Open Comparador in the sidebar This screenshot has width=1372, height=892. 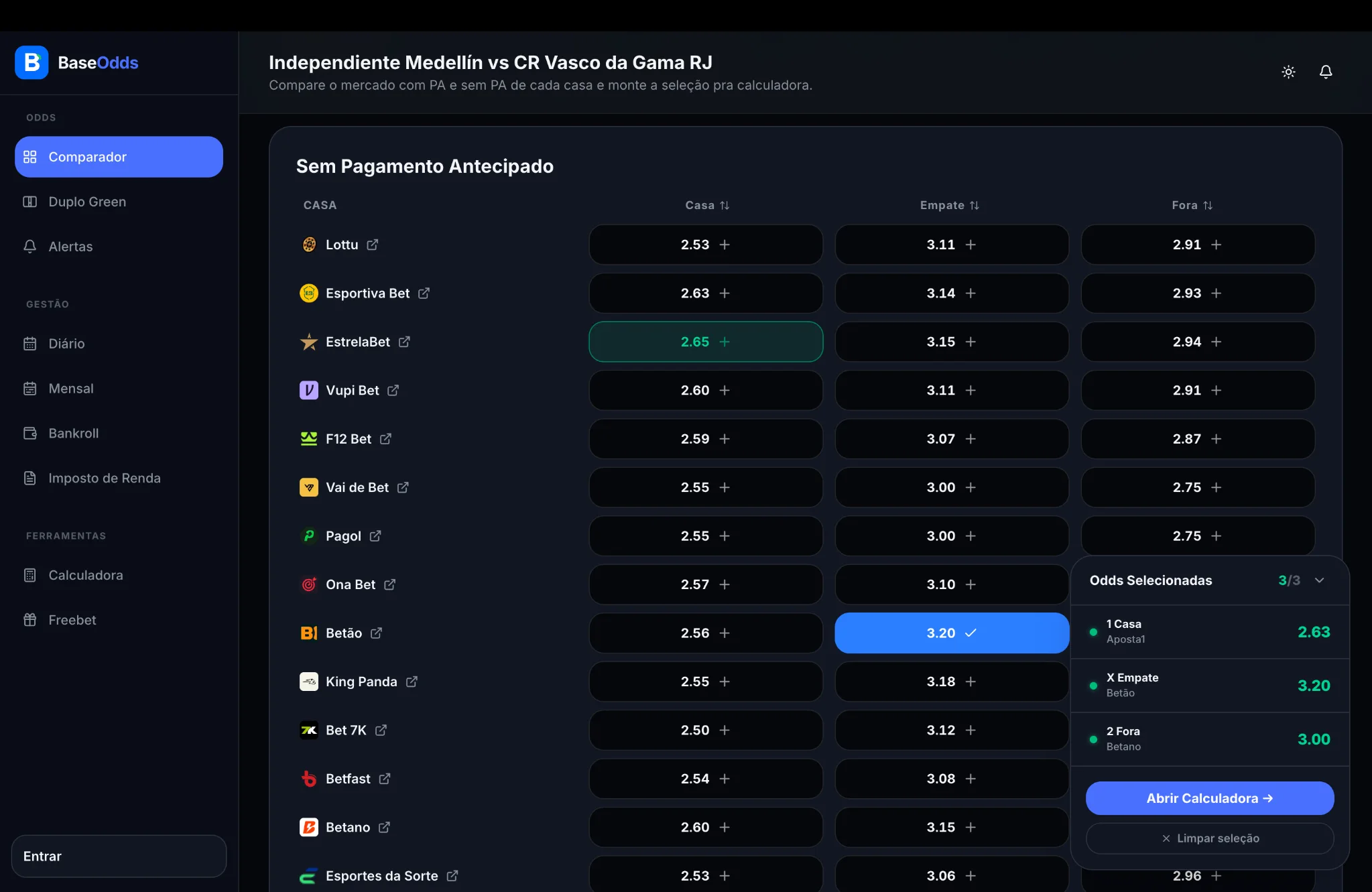119,157
